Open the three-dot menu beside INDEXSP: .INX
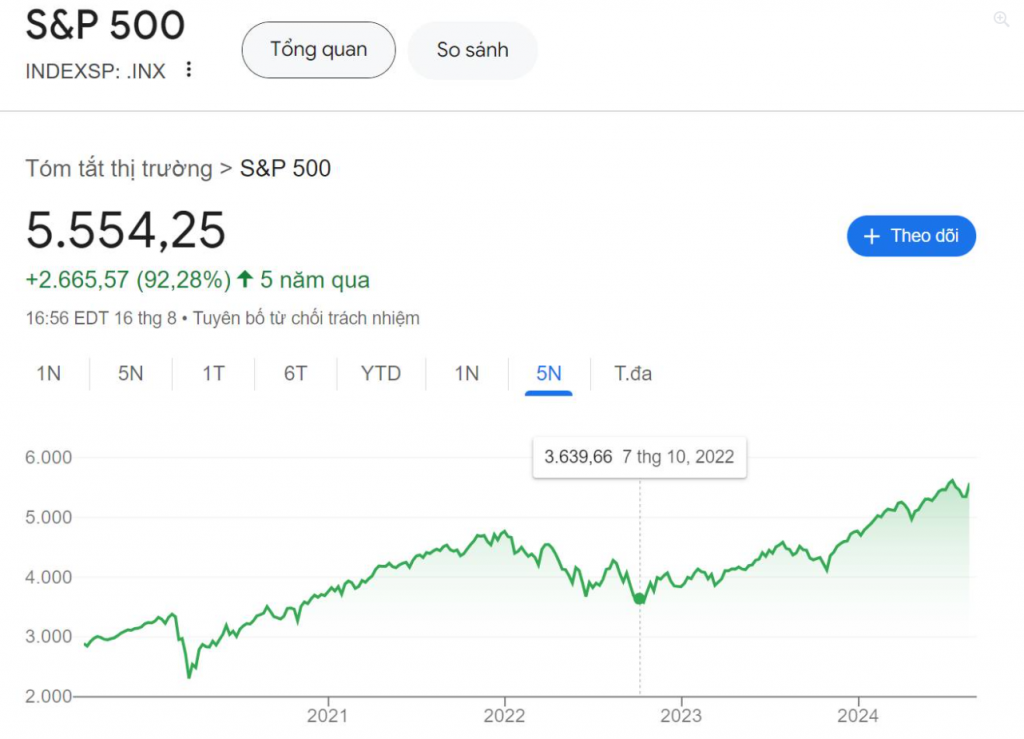Image resolution: width=1024 pixels, height=739 pixels. [x=188, y=71]
